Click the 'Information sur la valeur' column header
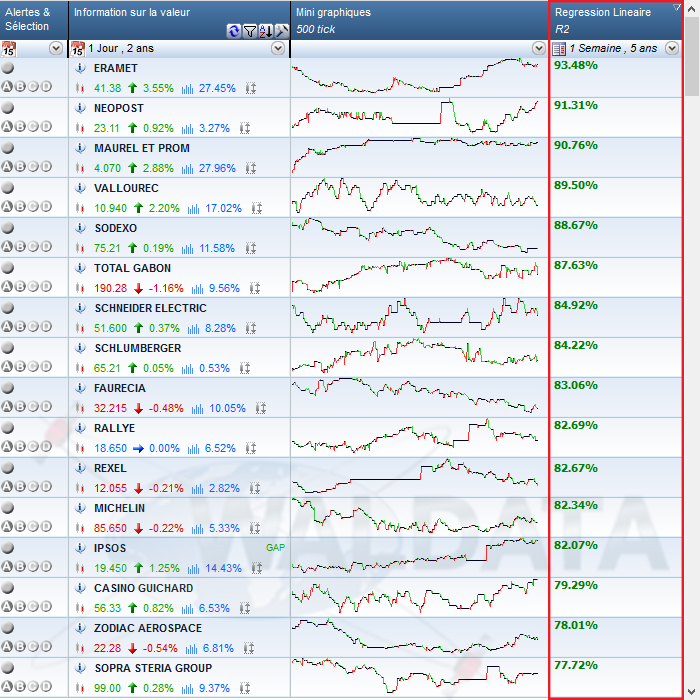 (179, 20)
